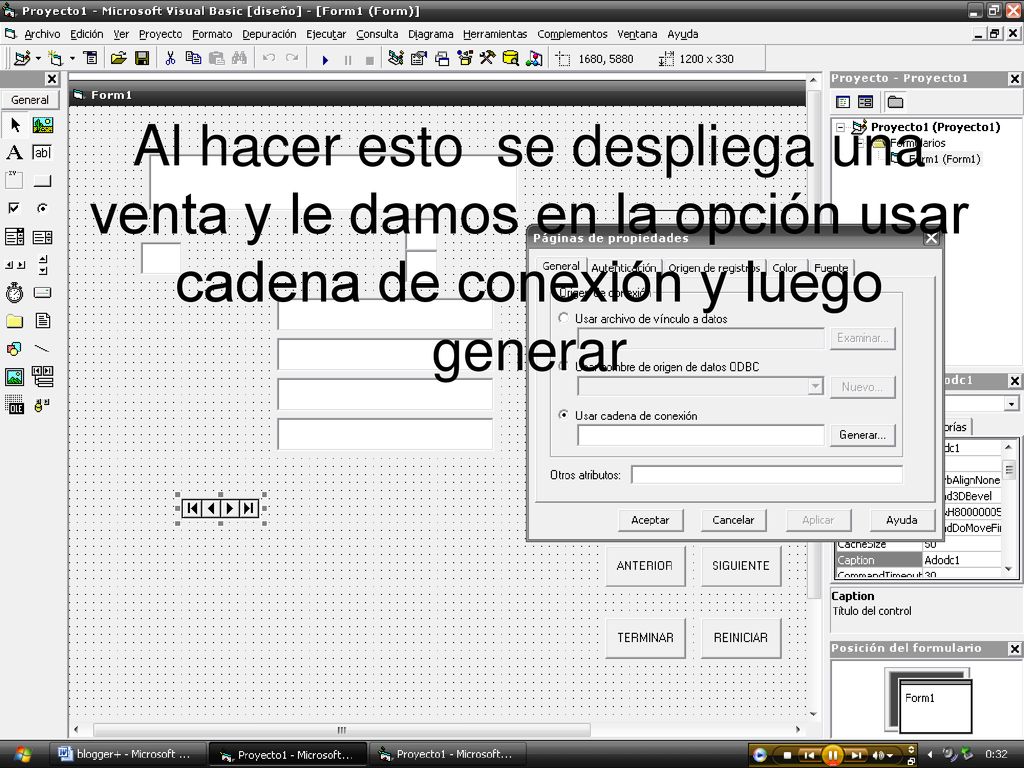Switch to the Autenticación tab
The width and height of the screenshot is (1024, 768).
click(x=624, y=267)
